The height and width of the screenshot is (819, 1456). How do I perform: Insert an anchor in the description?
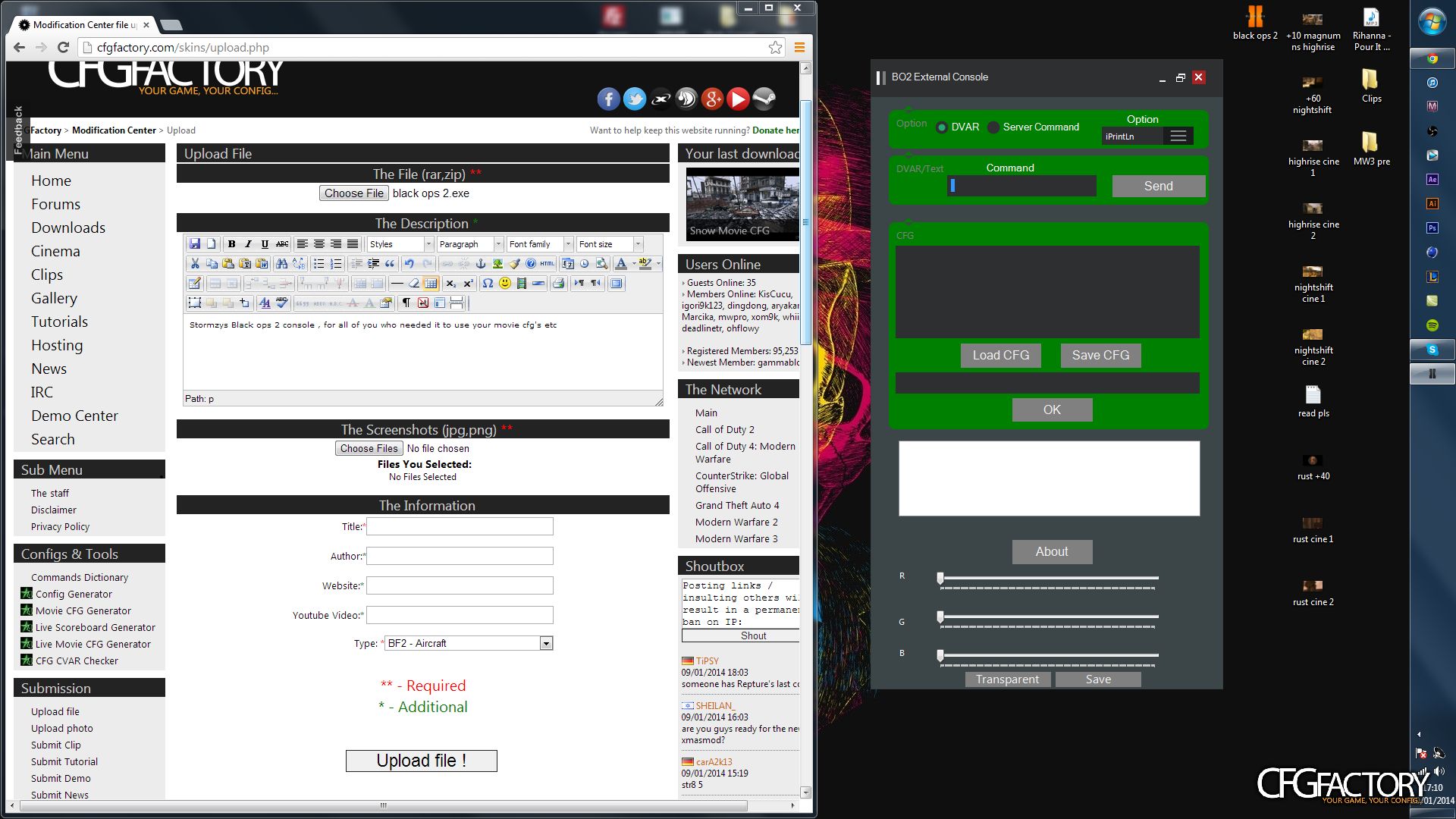(480, 264)
